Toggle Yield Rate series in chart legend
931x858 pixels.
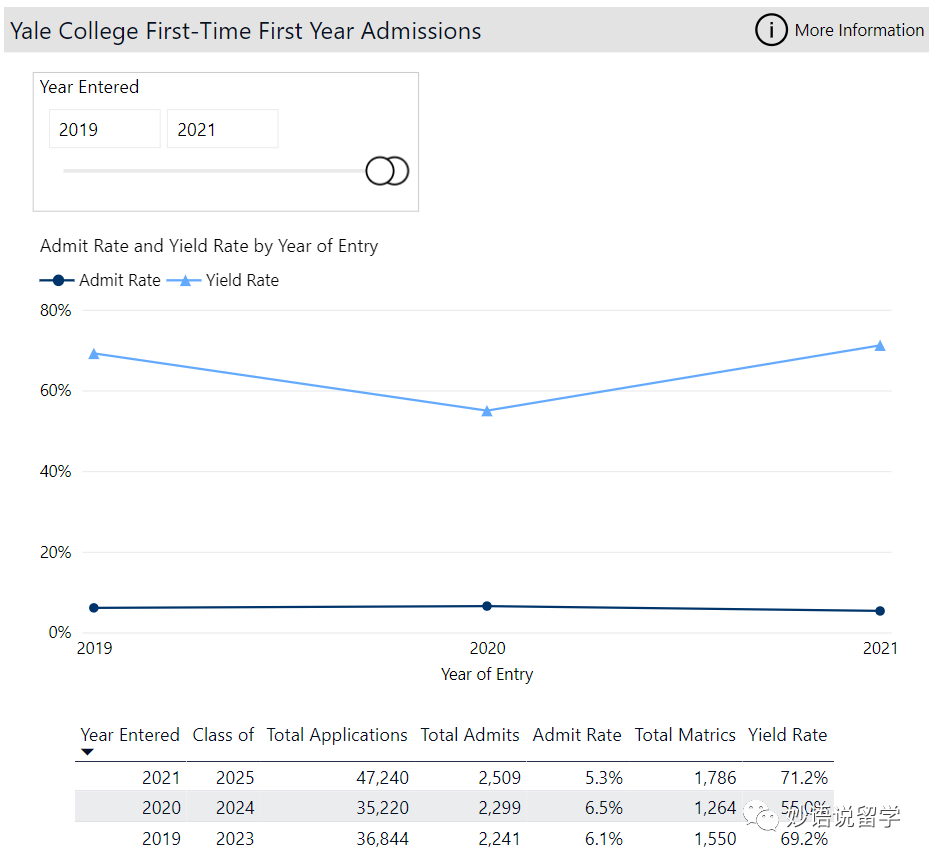[223, 280]
